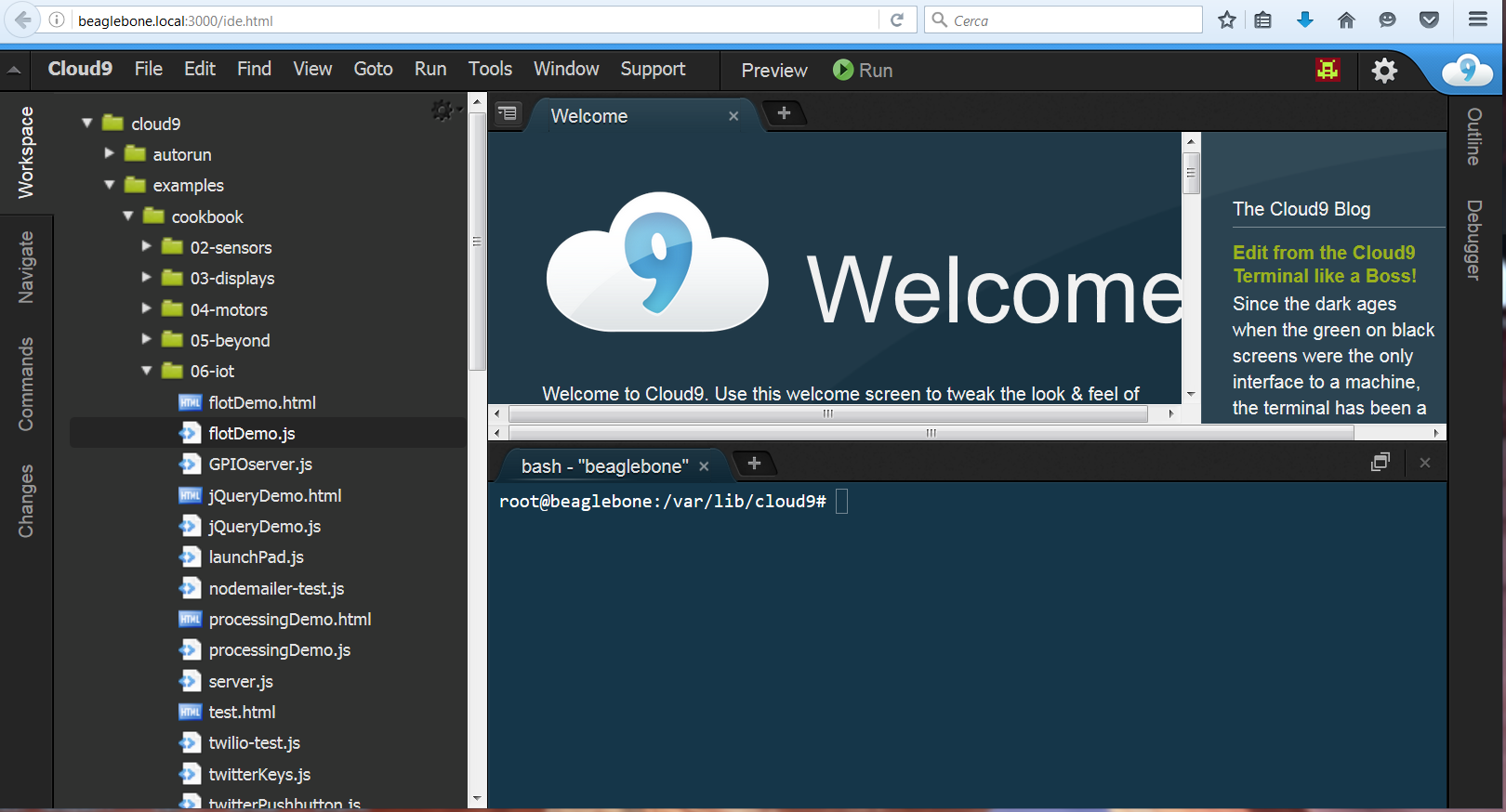Expand the 02-sensors folder
1506x812 pixels.
tap(147, 246)
